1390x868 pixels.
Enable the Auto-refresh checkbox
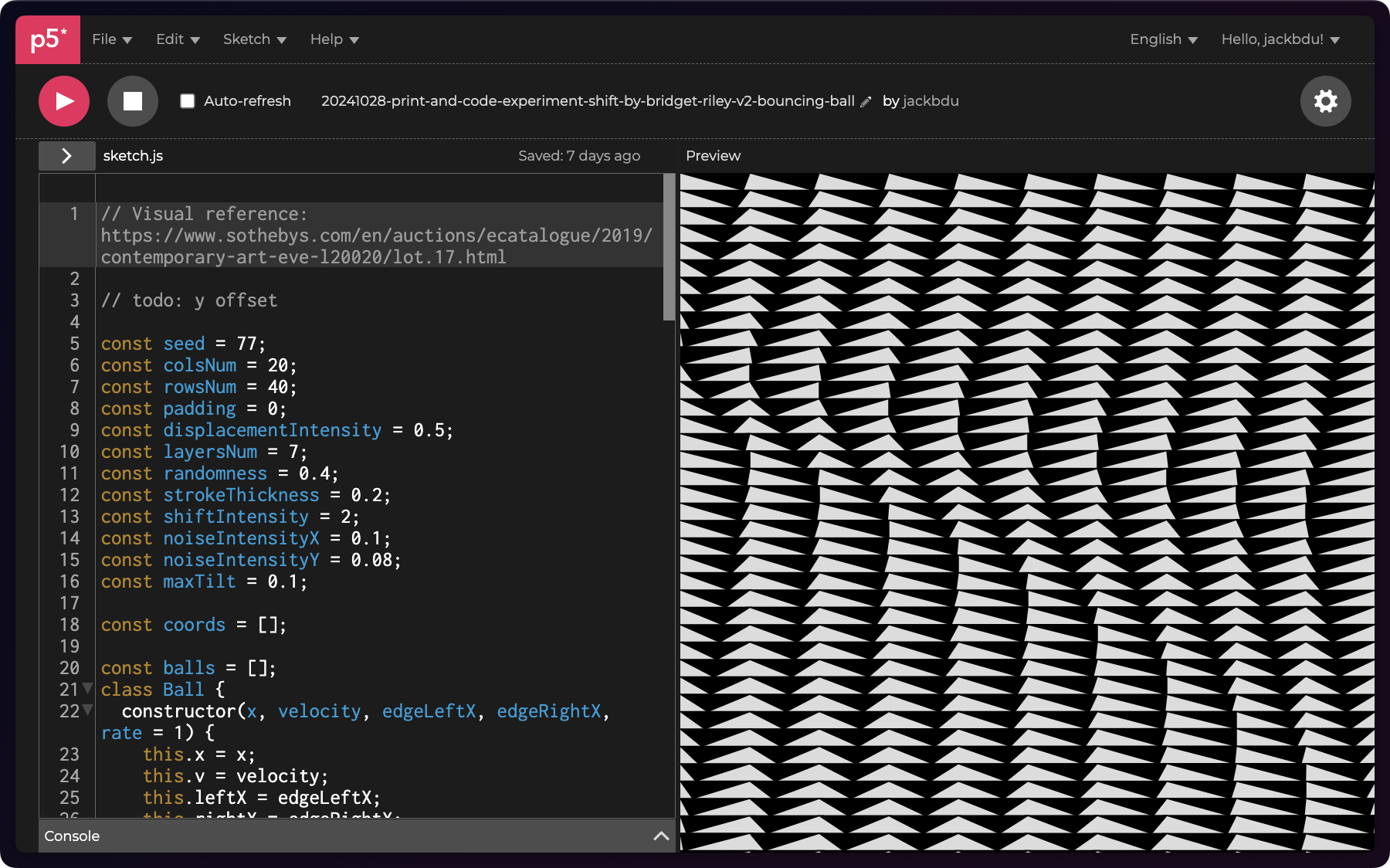(188, 101)
